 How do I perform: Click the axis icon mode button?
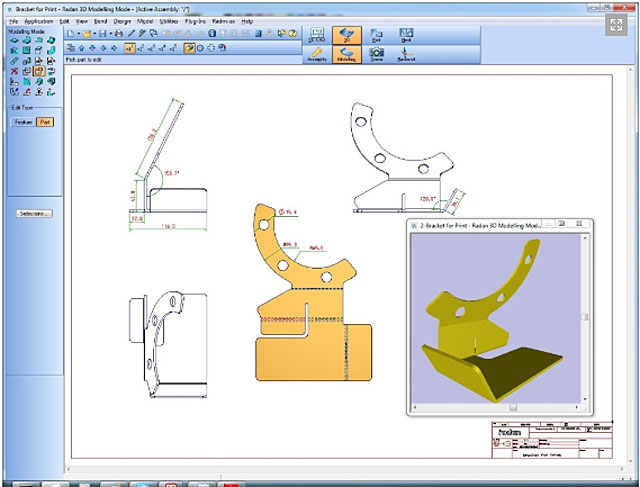[406, 54]
